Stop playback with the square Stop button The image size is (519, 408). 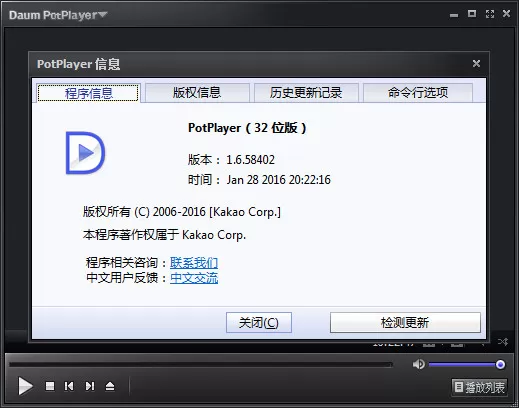pyautogui.click(x=50, y=386)
